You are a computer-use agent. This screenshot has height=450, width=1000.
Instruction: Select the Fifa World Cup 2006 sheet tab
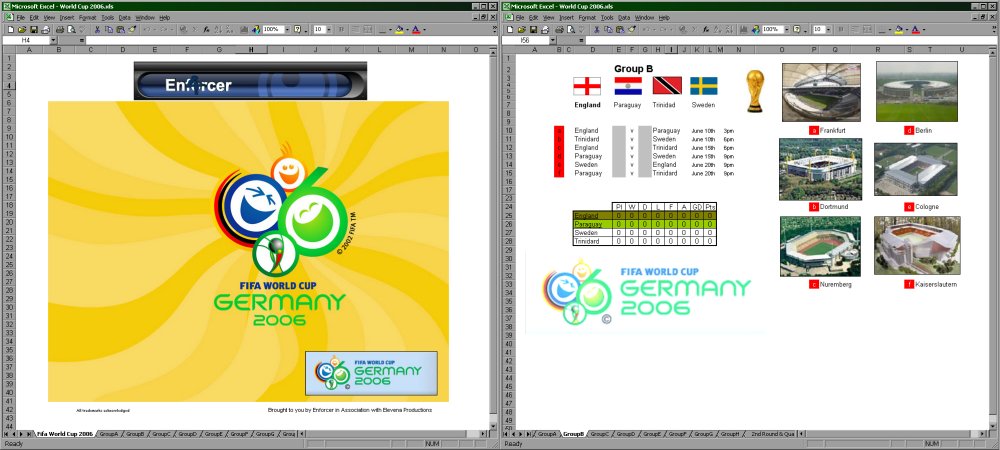65,434
